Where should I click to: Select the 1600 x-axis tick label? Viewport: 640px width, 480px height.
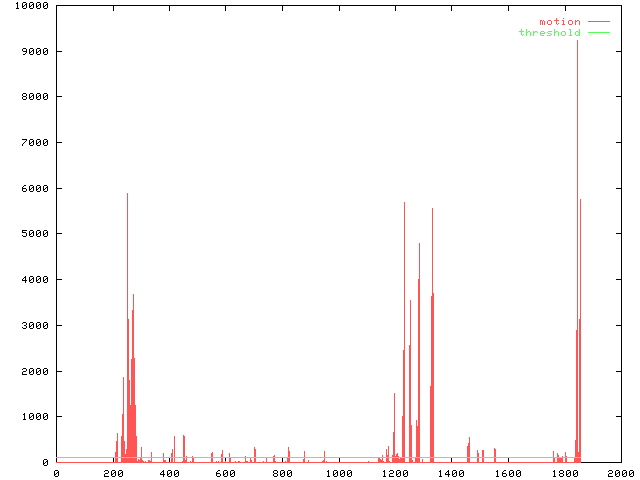point(508,473)
